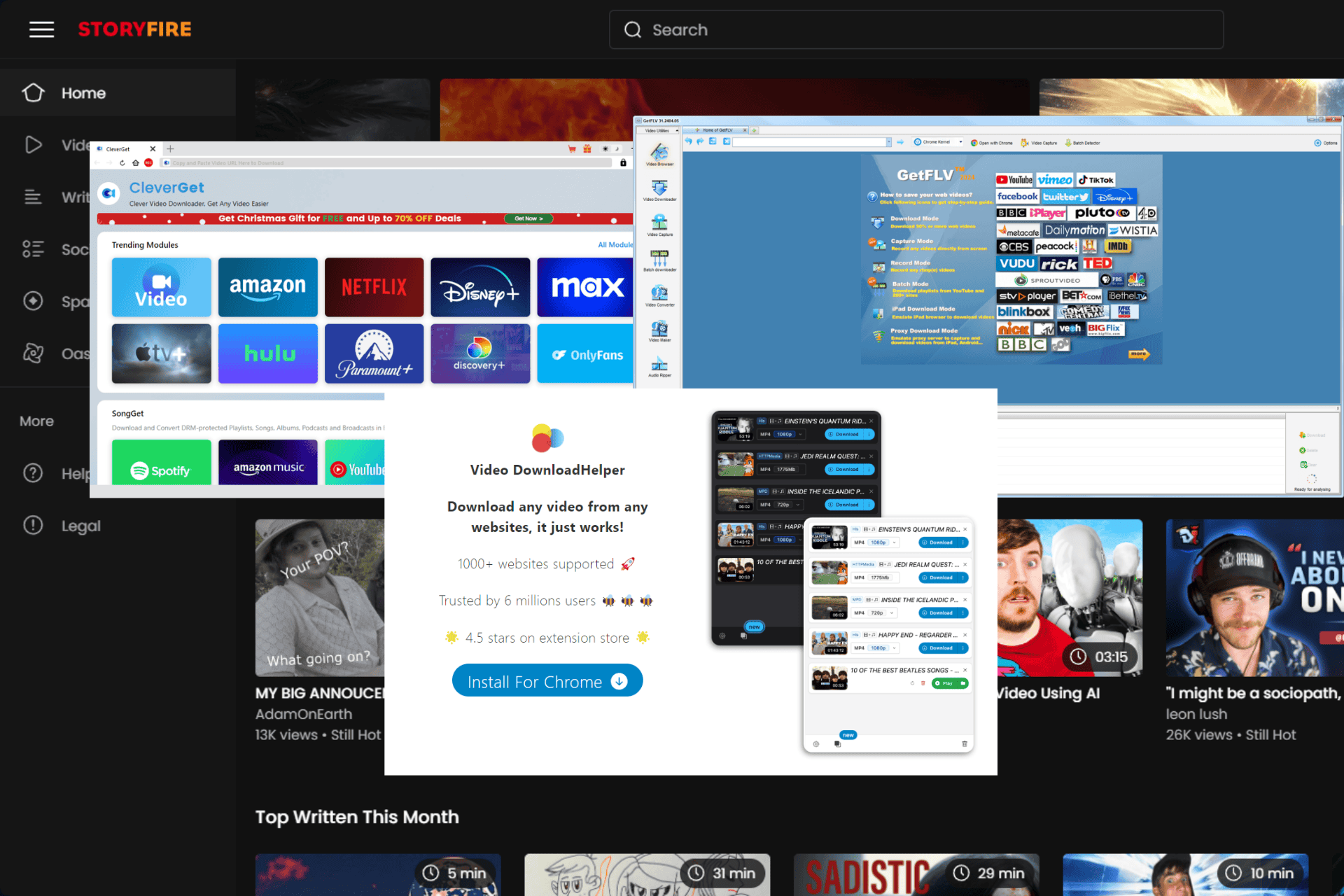Open the Amazon module in CleverGet
The image size is (1344, 896).
pyautogui.click(x=267, y=287)
